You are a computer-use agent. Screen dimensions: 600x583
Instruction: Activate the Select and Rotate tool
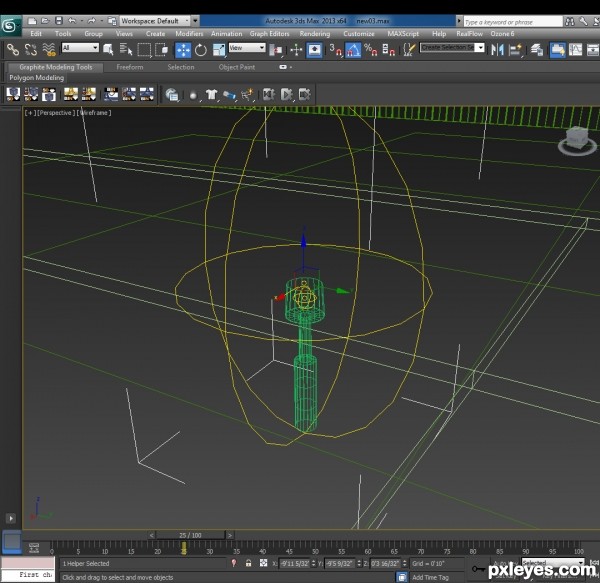tap(201, 50)
